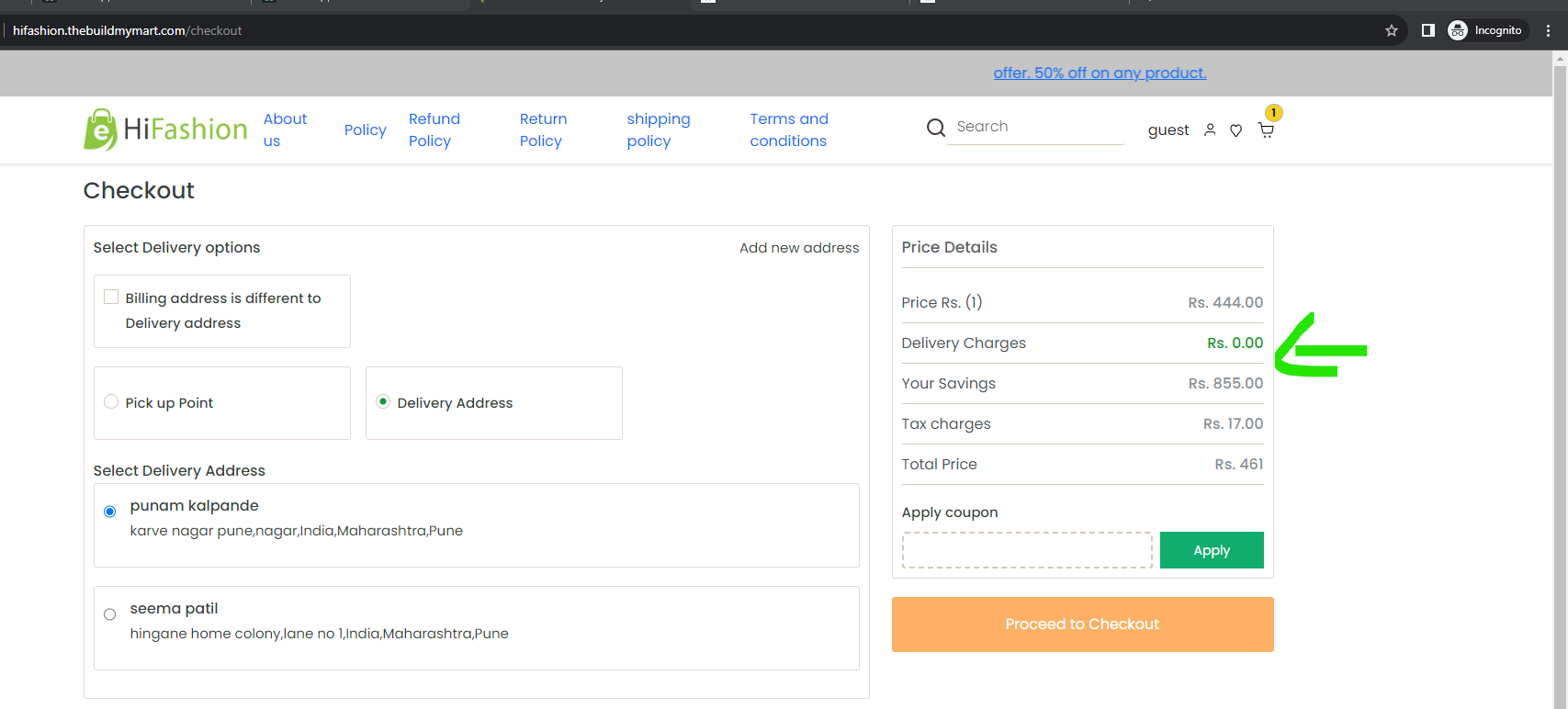Viewport: 1568px width, 709px height.
Task: Toggle the browser side panel icon
Action: pyautogui.click(x=1427, y=30)
